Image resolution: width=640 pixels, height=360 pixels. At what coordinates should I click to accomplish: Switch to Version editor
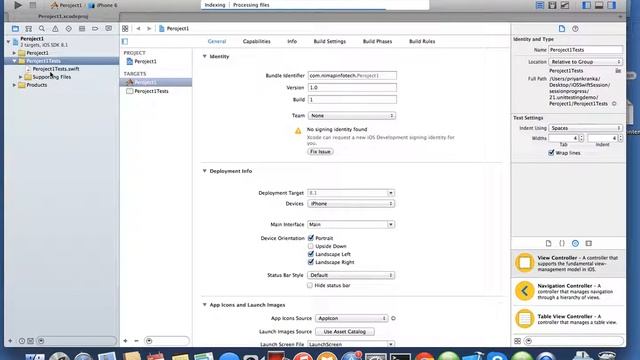tap(565, 5)
